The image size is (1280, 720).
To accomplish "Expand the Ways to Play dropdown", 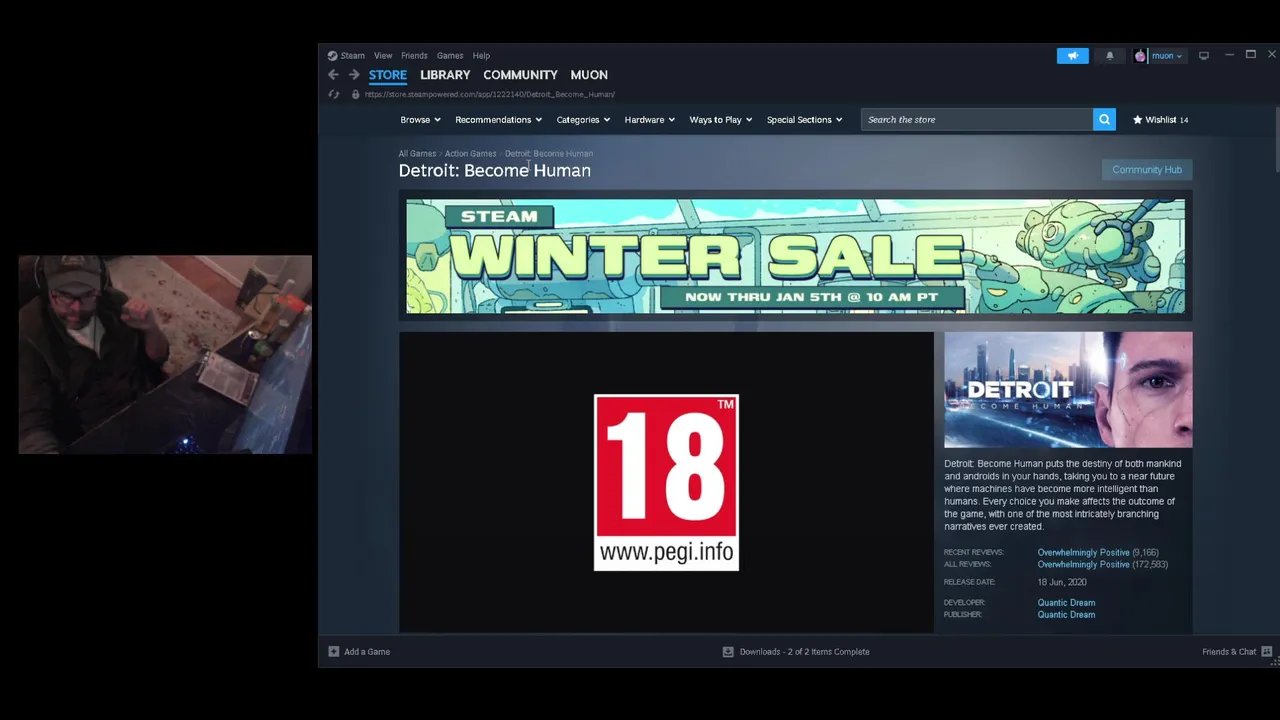I will (x=720, y=120).
